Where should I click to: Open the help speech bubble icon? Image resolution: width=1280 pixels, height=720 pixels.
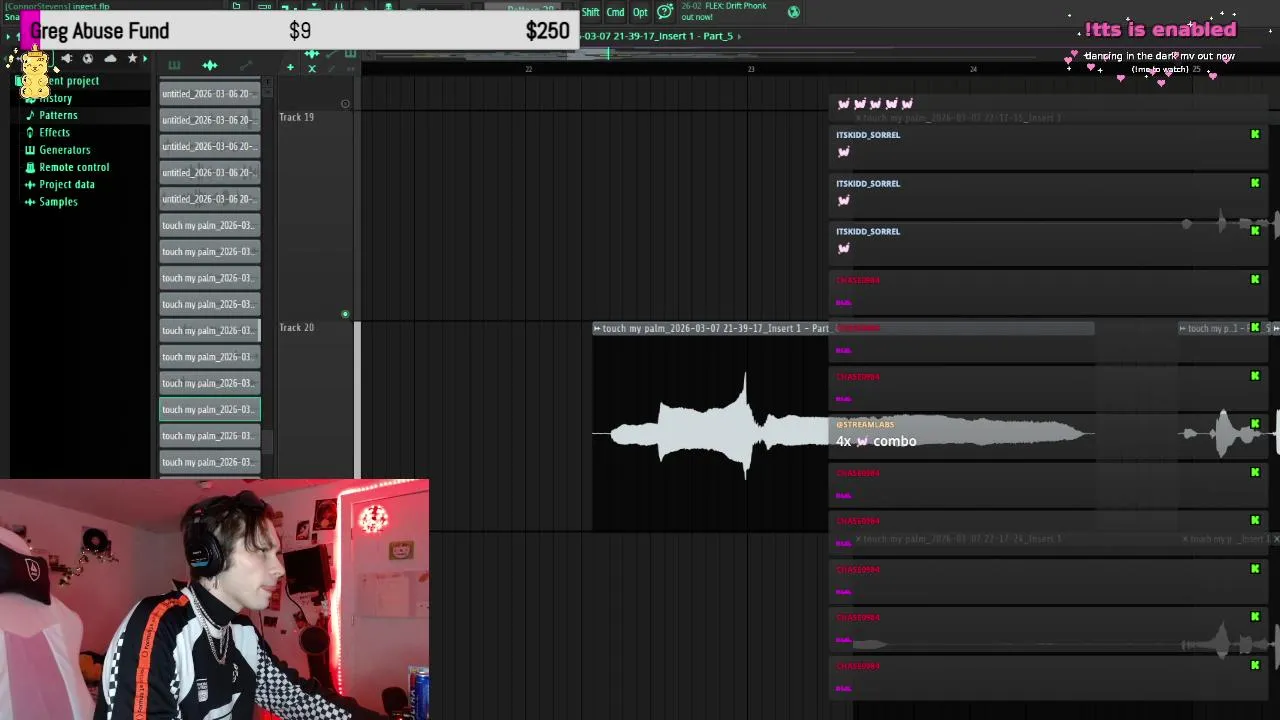click(x=665, y=12)
